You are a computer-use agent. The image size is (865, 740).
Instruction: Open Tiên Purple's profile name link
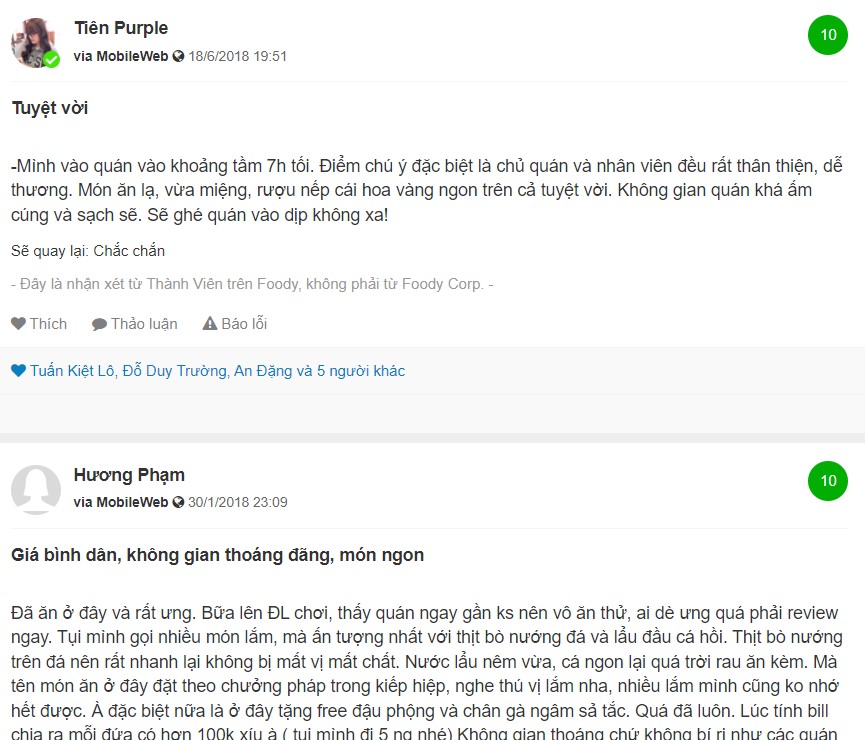point(121,28)
